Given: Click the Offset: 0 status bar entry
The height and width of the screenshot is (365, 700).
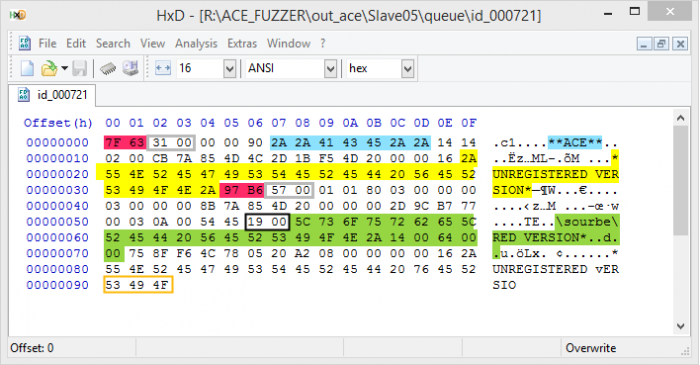Looking at the screenshot, I should pyautogui.click(x=32, y=348).
